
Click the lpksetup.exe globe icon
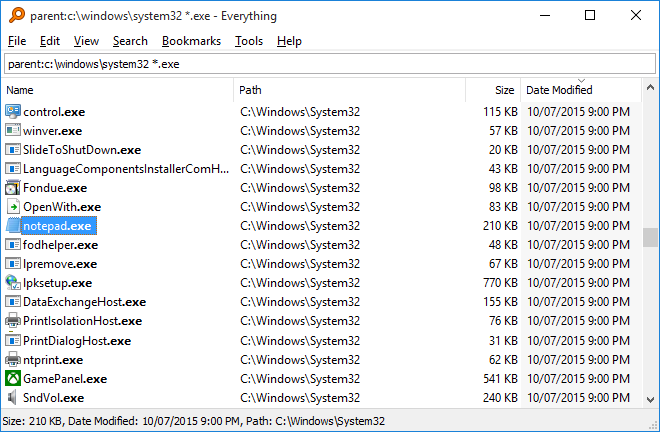(13, 283)
